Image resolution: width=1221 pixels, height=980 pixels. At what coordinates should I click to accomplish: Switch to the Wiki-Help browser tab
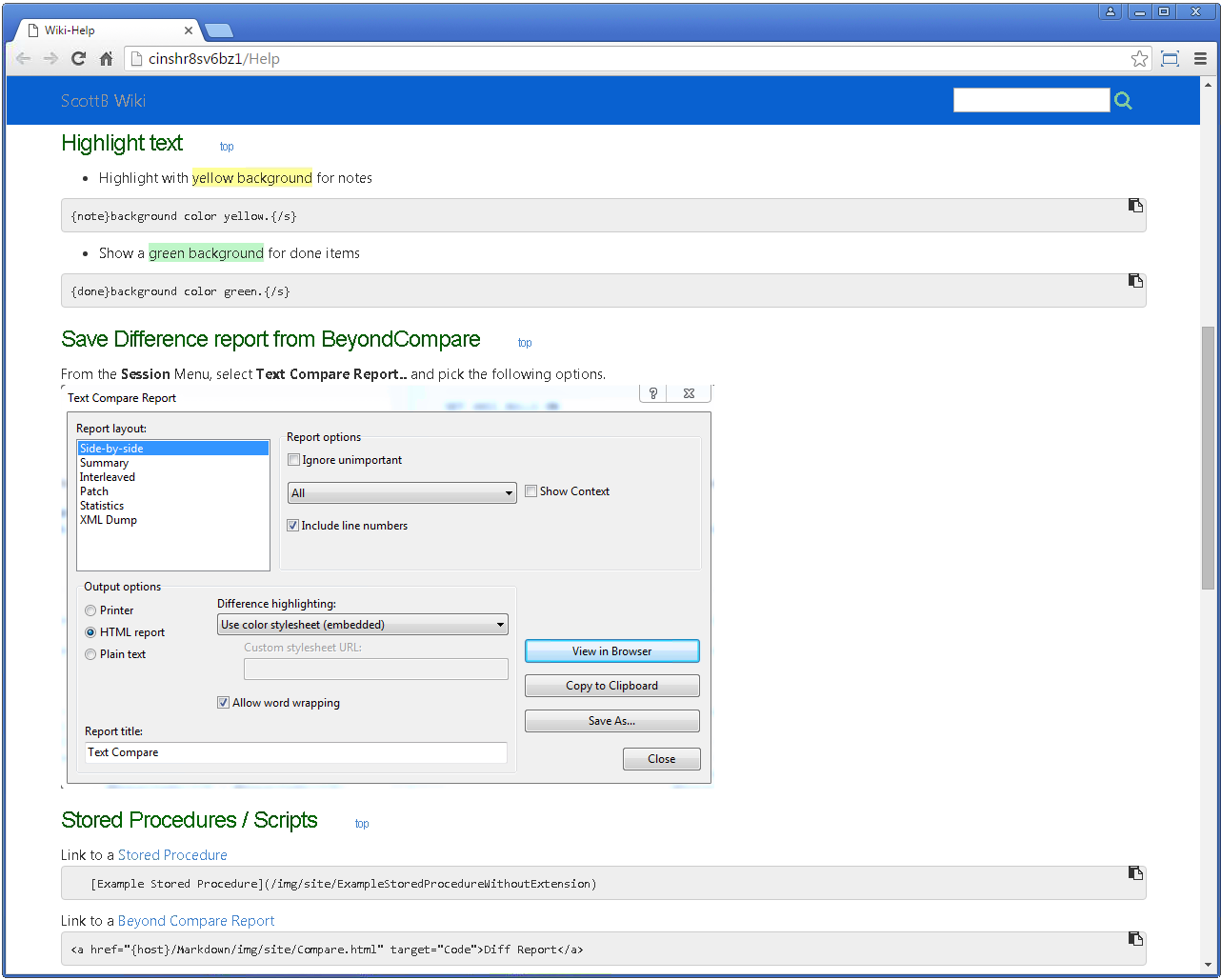pyautogui.click(x=105, y=30)
